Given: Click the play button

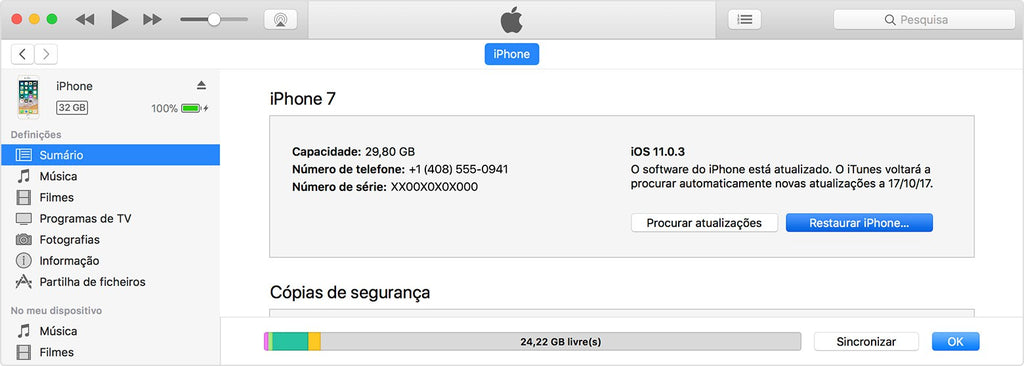Looking at the screenshot, I should point(119,20).
